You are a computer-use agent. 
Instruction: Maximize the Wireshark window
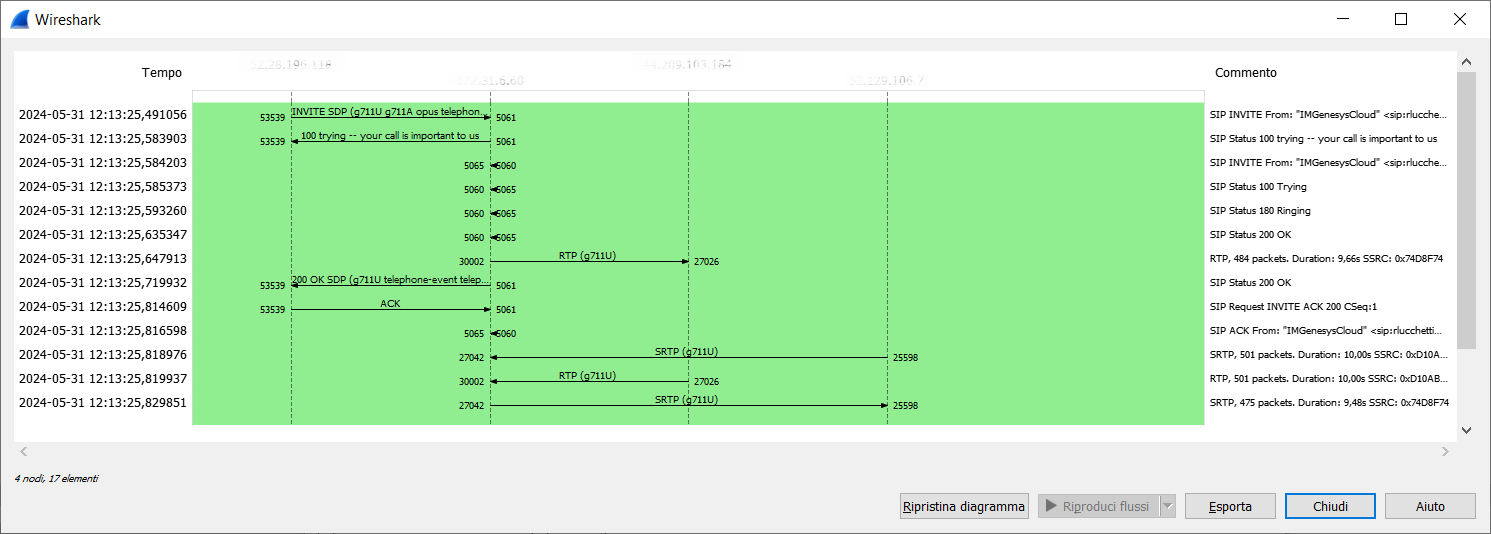point(1401,19)
